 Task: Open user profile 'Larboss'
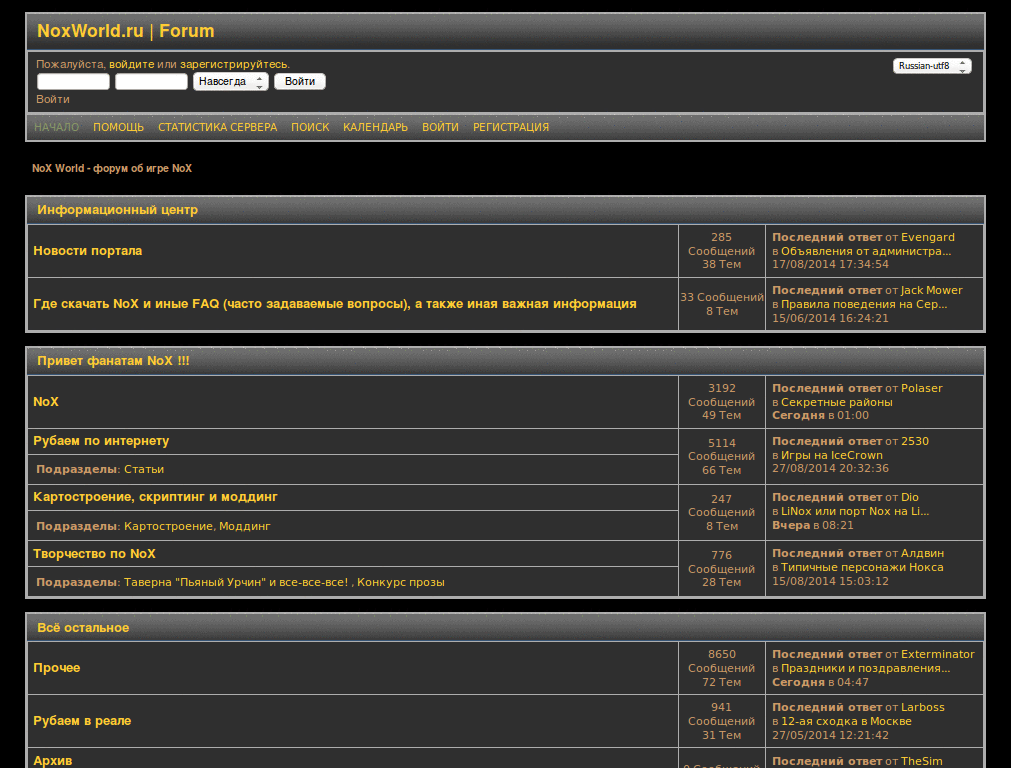pyautogui.click(x=923, y=707)
